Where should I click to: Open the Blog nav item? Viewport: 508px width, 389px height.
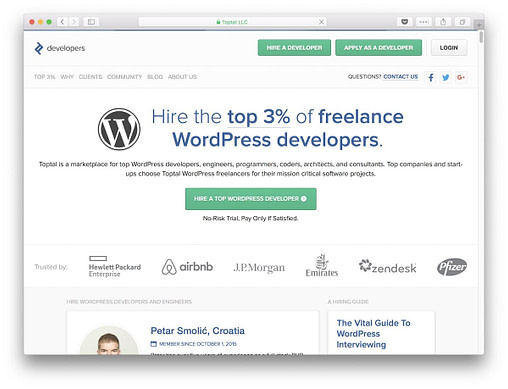155,77
